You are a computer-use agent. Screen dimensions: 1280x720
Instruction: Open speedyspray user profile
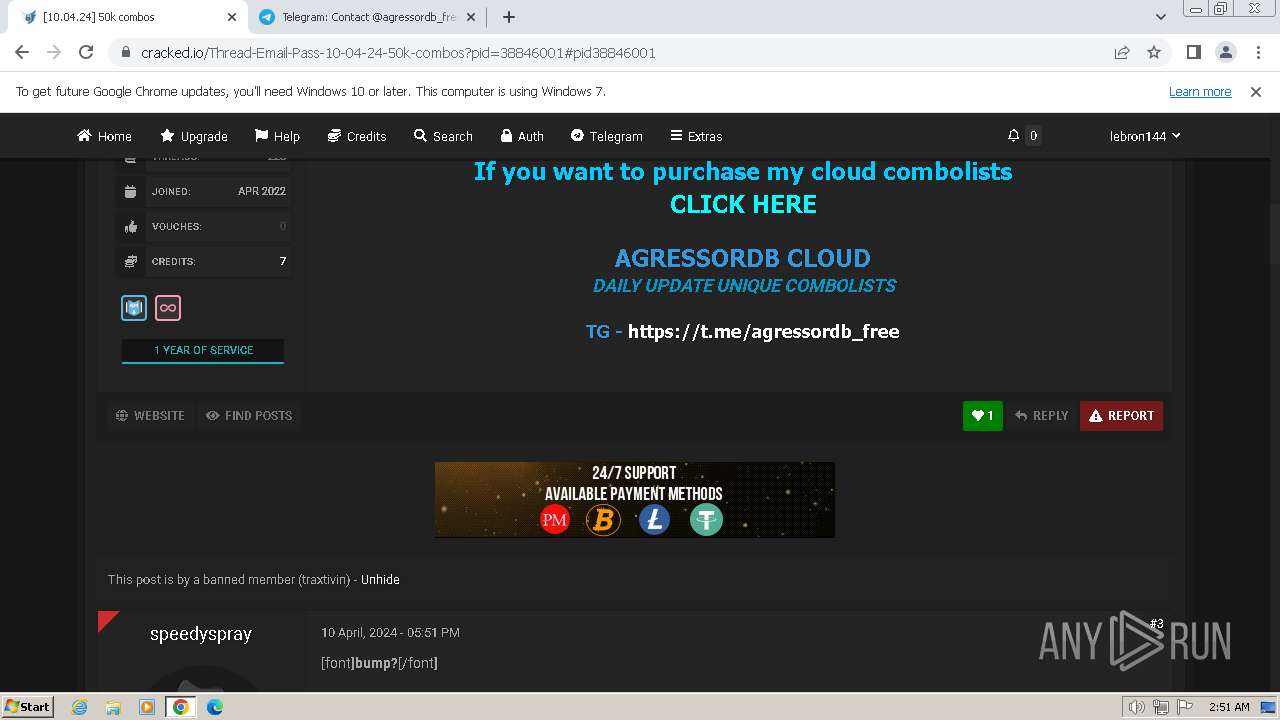tap(201, 634)
